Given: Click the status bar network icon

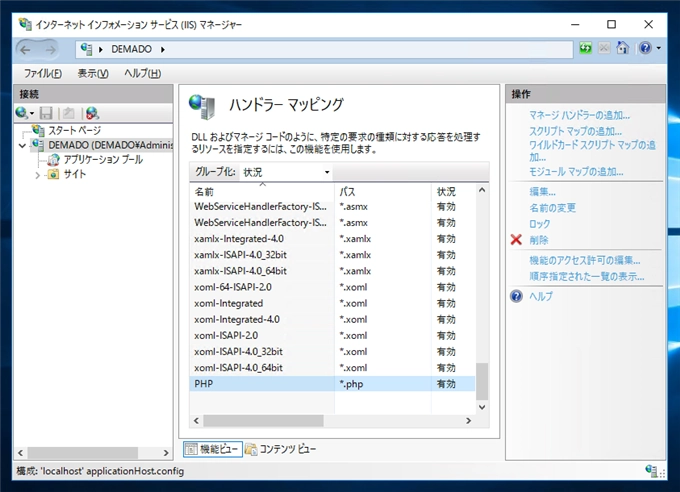Looking at the screenshot, I should [651, 471].
